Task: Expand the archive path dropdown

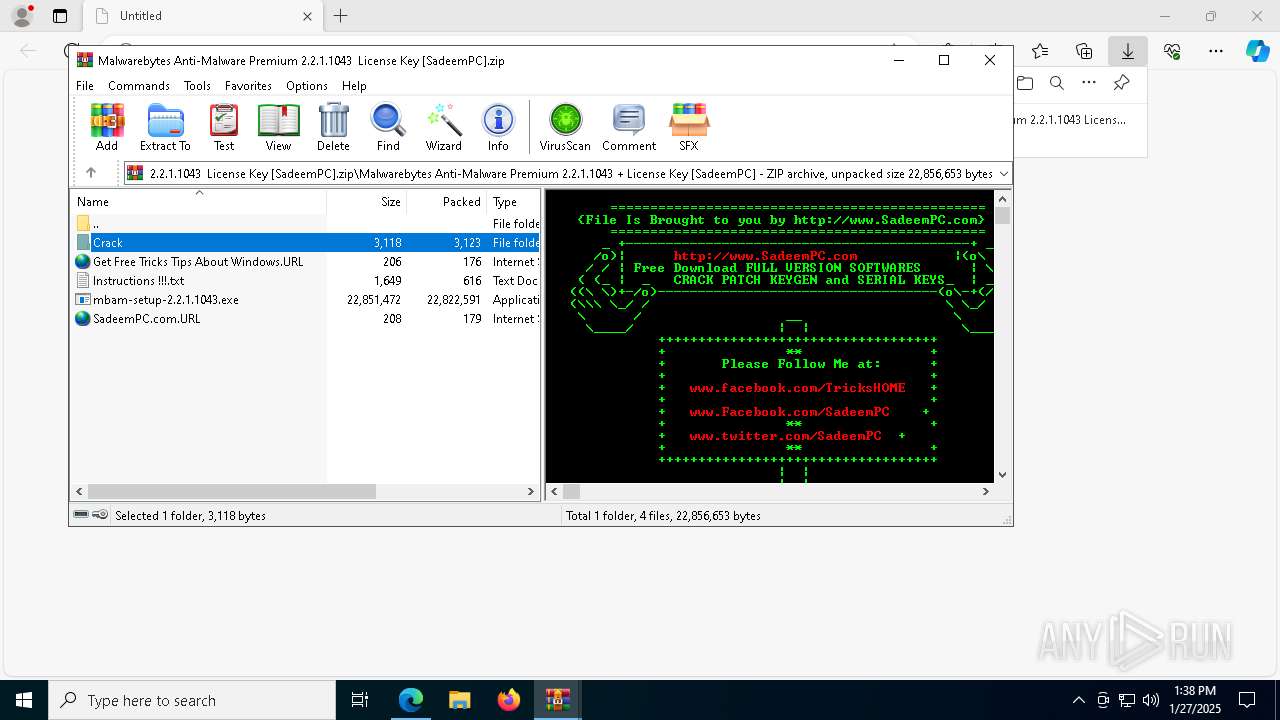Action: click(1004, 173)
